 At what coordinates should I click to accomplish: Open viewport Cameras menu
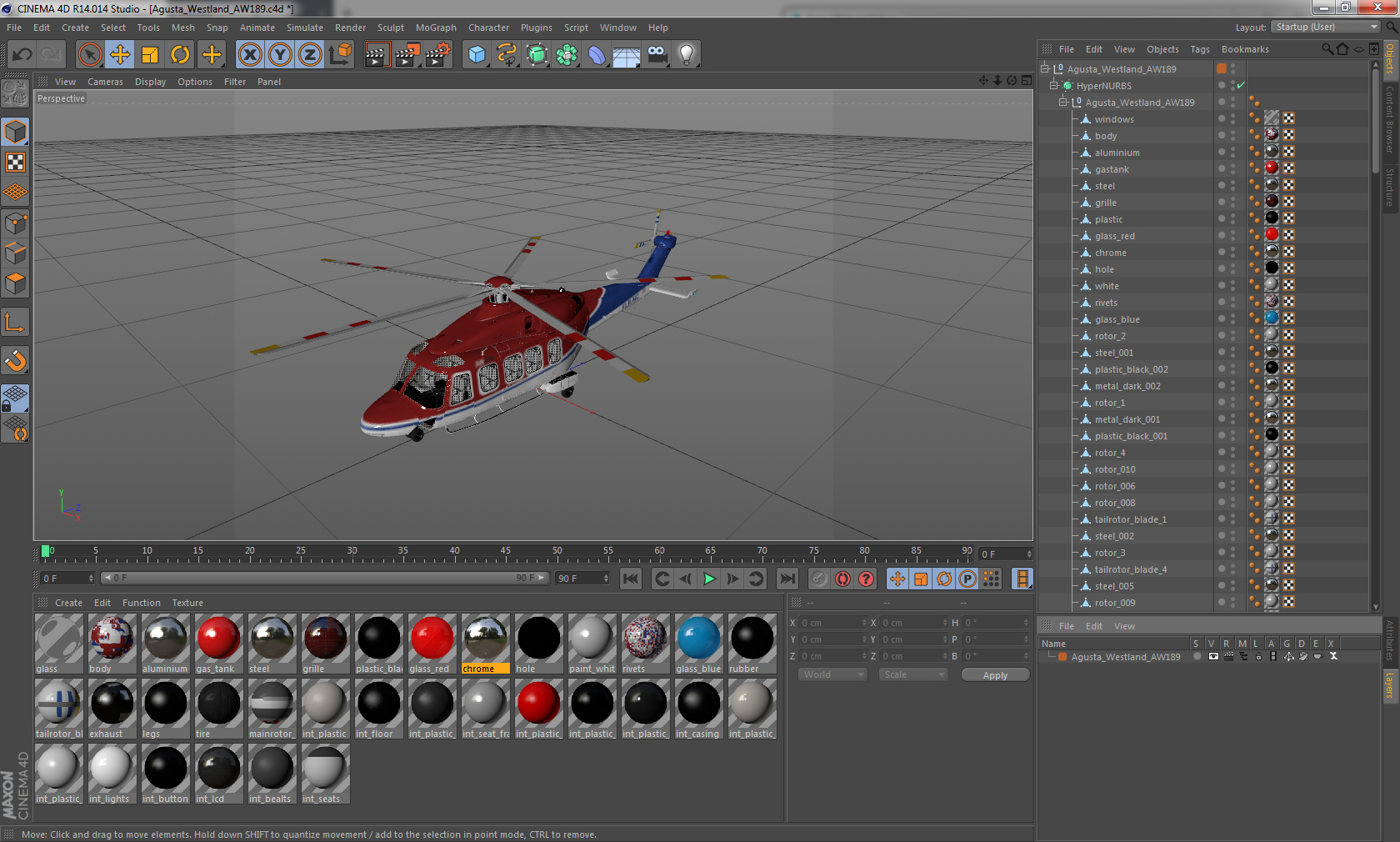(x=105, y=82)
